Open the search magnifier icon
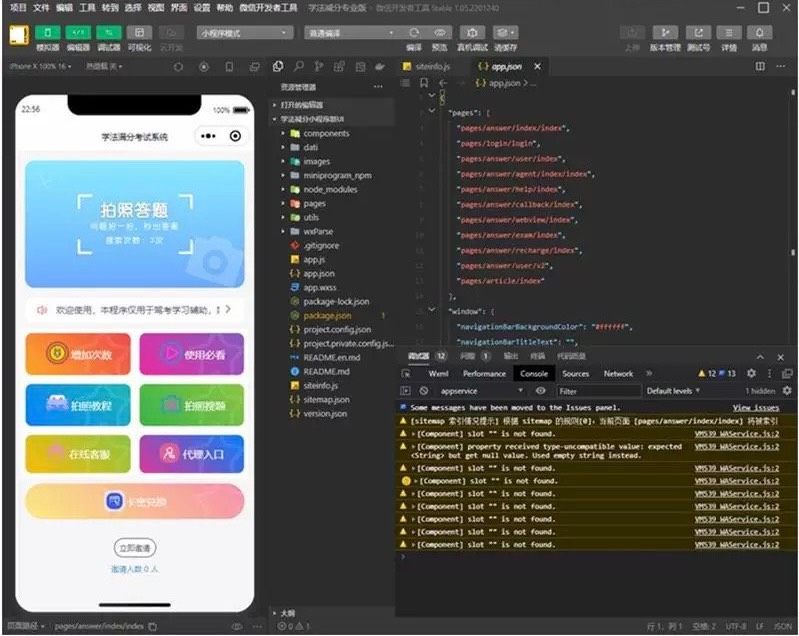The height and width of the screenshot is (636, 799). (x=299, y=66)
